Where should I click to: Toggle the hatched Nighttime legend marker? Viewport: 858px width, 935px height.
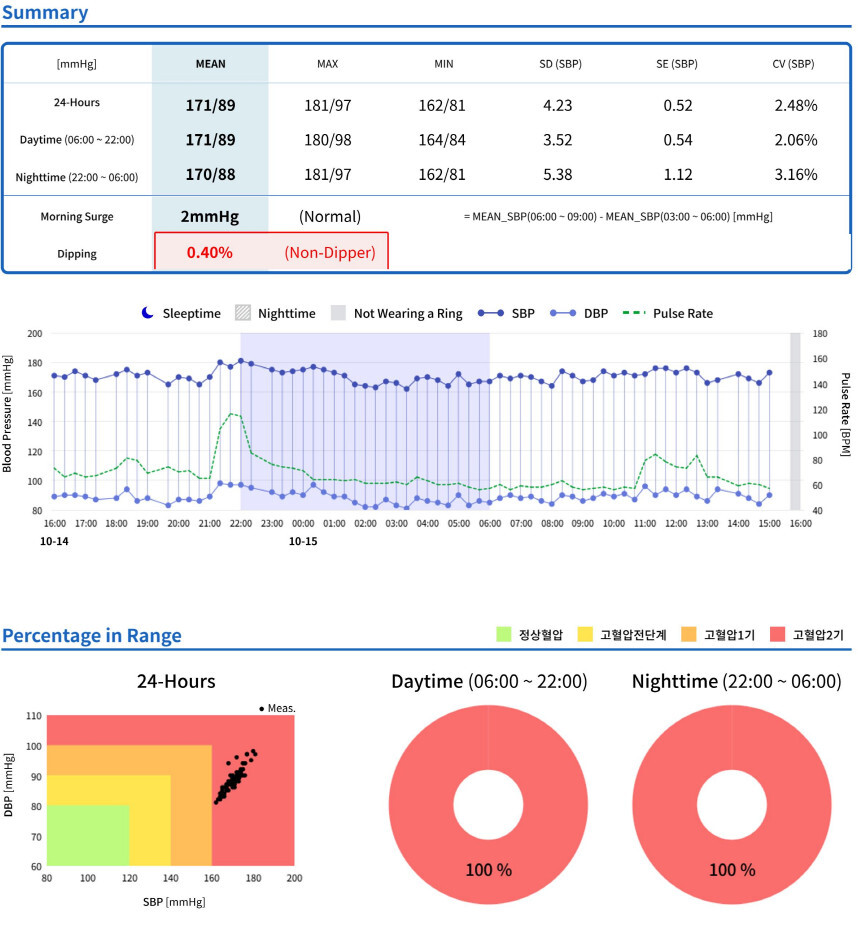pos(243,313)
